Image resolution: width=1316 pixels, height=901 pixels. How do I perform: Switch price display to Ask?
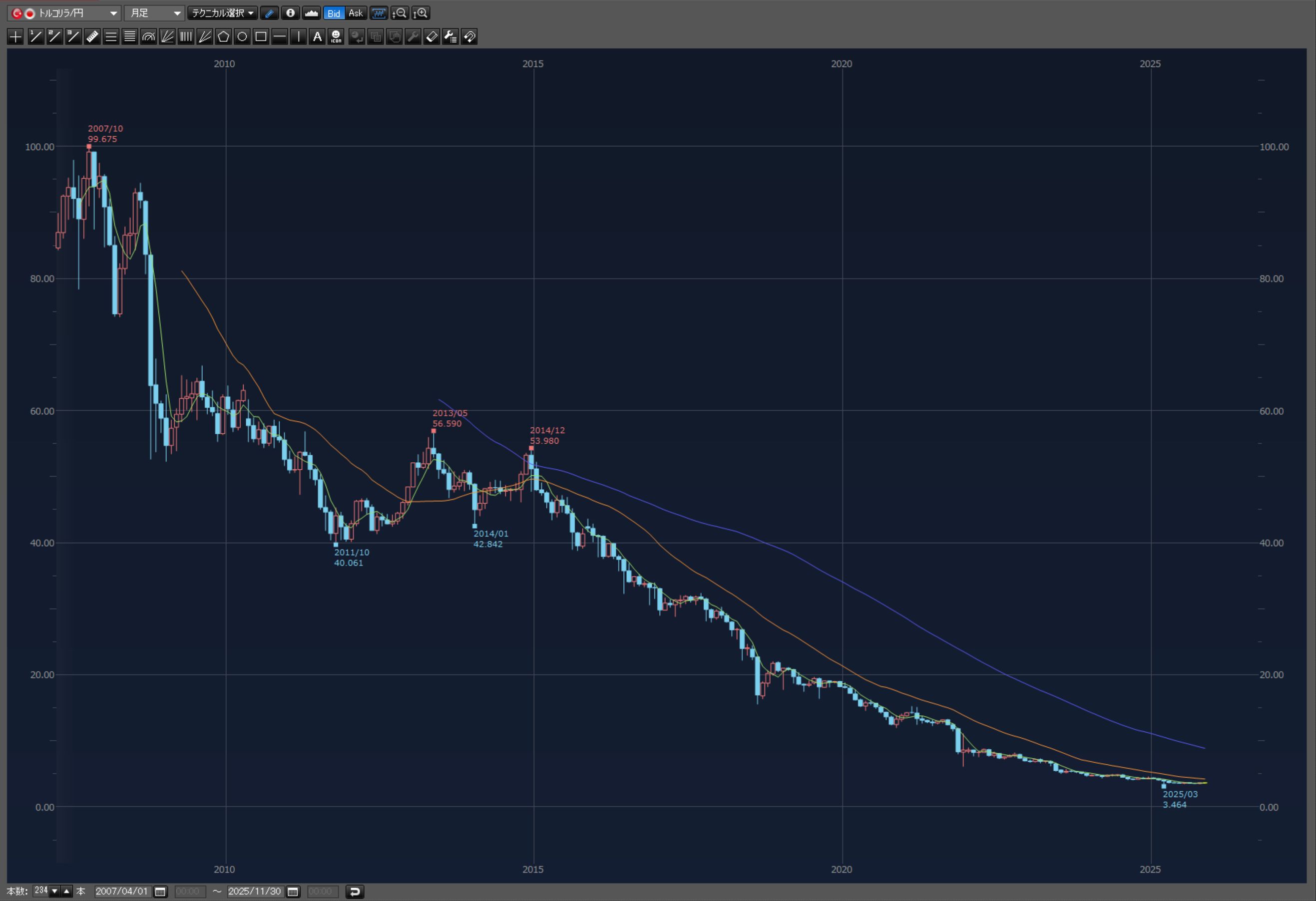pos(356,13)
